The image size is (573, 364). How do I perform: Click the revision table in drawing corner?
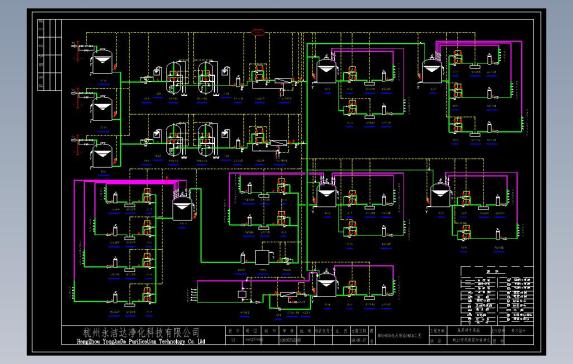coord(49,55)
